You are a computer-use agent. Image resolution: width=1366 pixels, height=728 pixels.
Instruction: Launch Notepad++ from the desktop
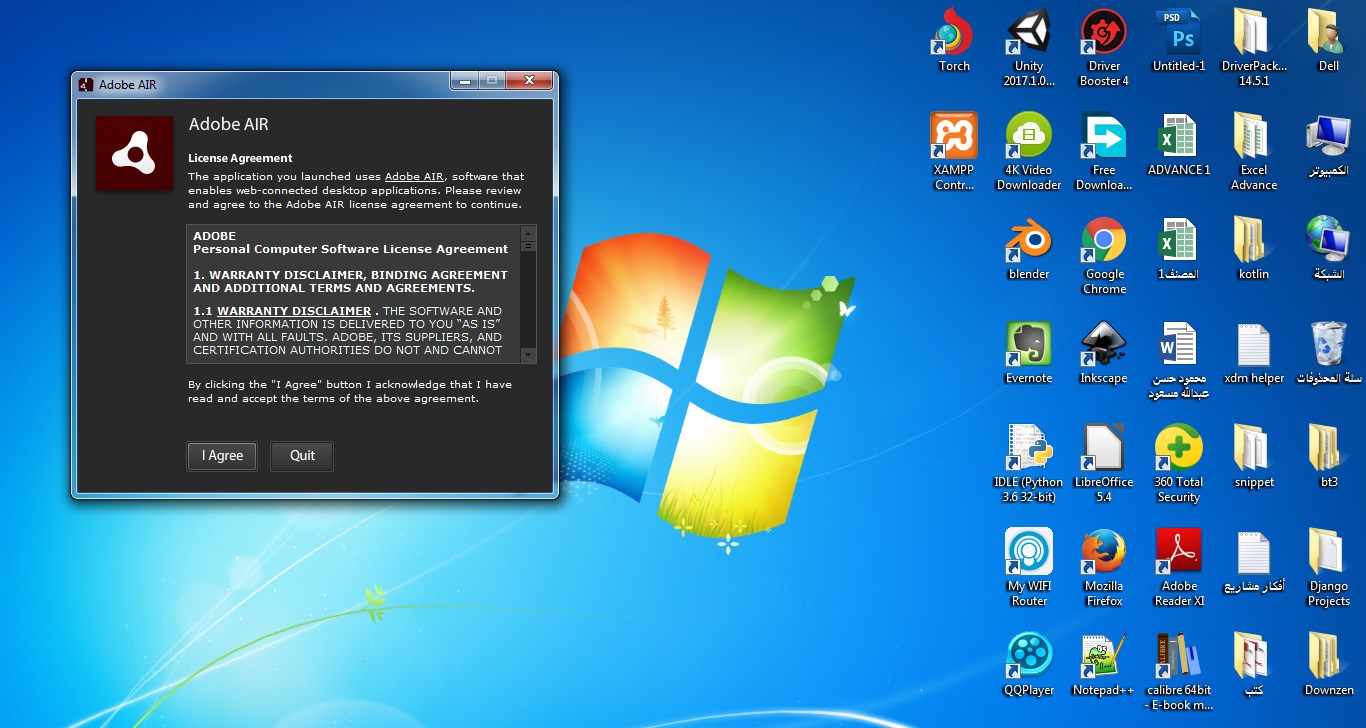tap(1103, 655)
